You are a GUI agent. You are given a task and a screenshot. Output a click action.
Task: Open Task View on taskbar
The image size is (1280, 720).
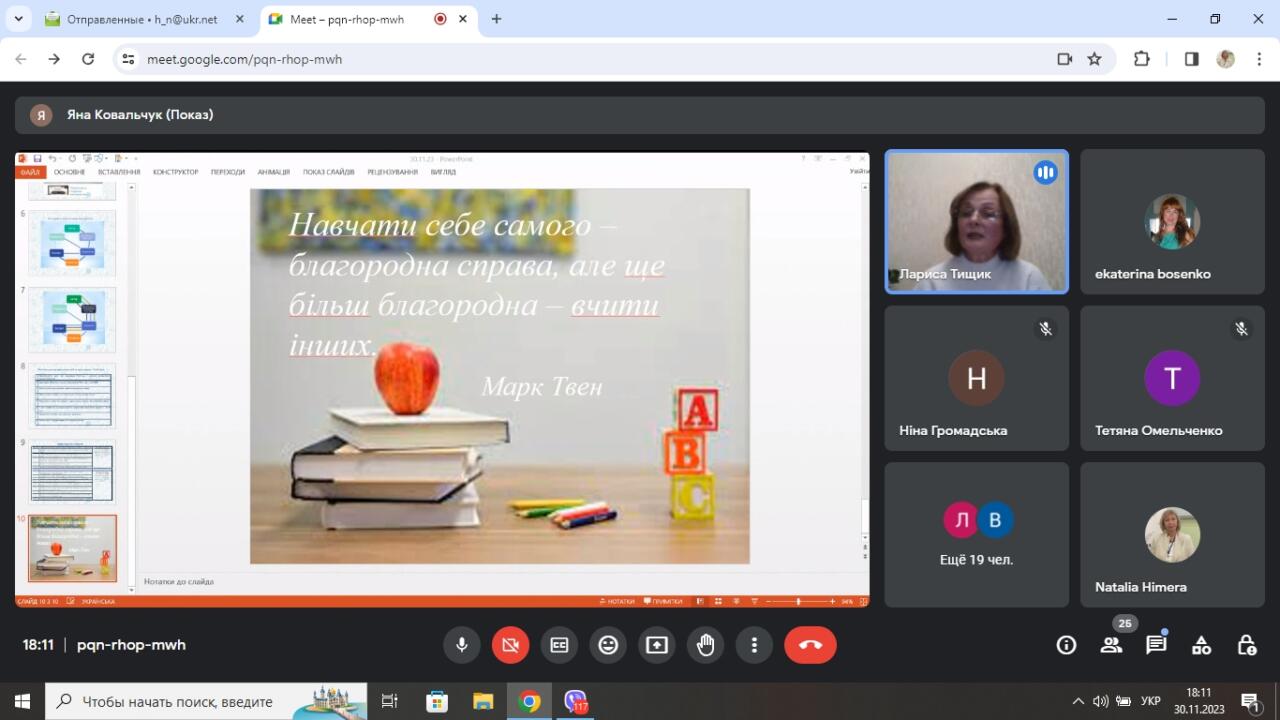[x=390, y=701]
